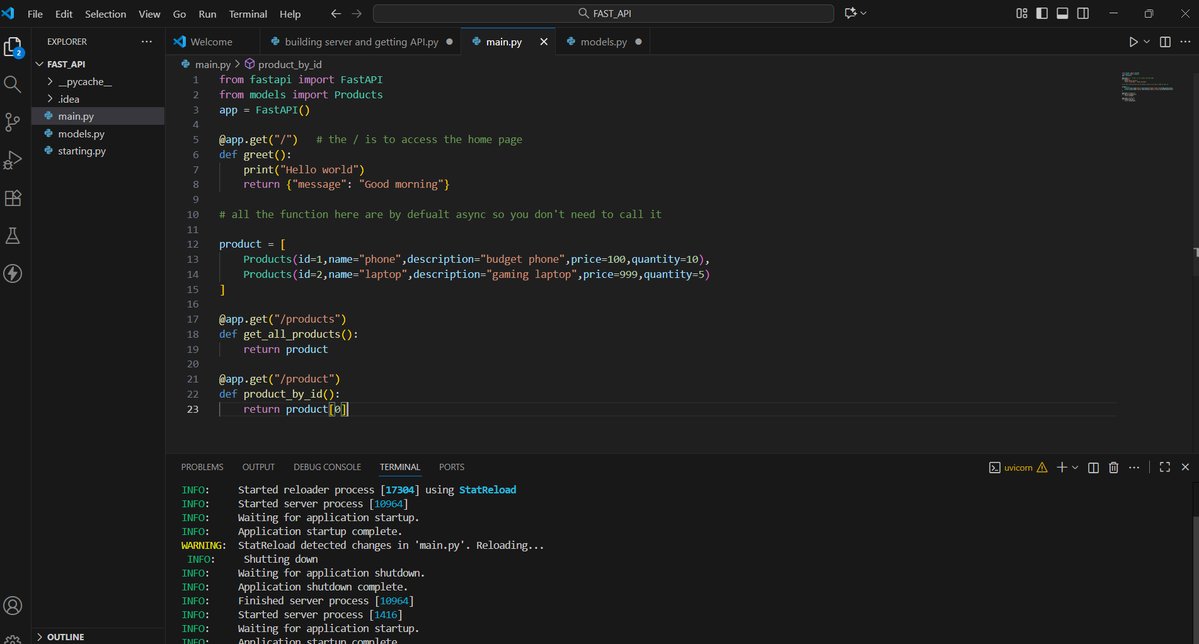Open the Help menu

click(290, 14)
